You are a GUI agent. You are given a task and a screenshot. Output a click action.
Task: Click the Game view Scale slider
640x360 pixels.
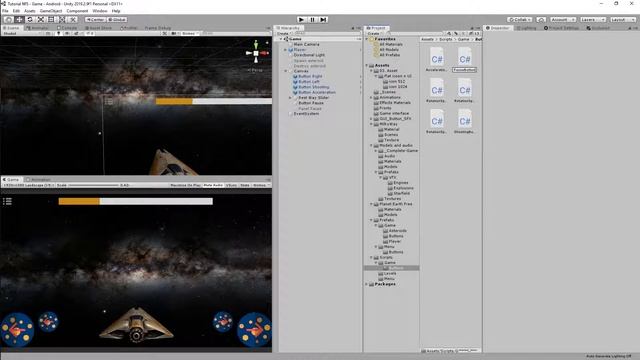(93, 185)
